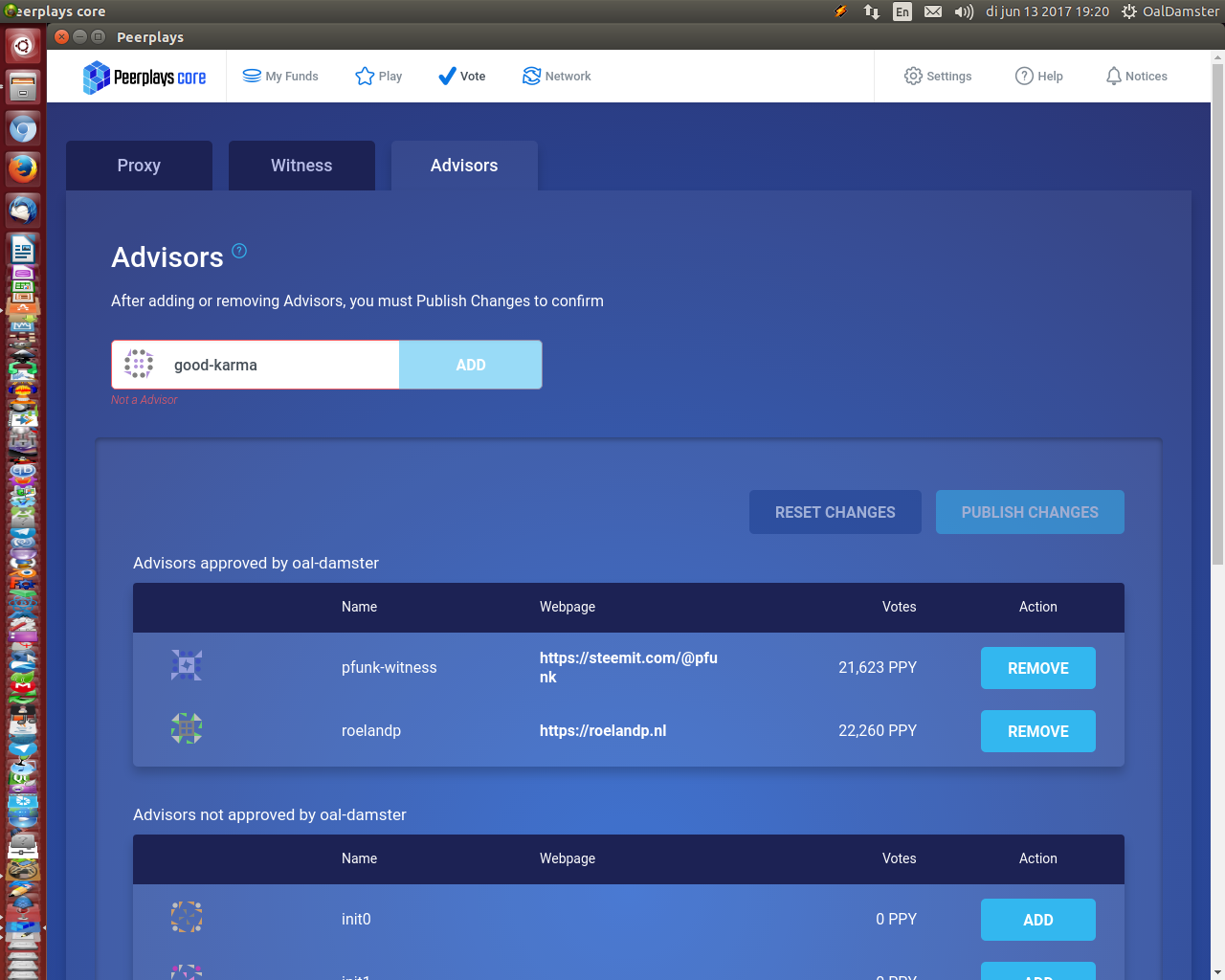Open Thunderbird mail from the dock
The height and width of the screenshot is (980, 1225).
[x=23, y=211]
